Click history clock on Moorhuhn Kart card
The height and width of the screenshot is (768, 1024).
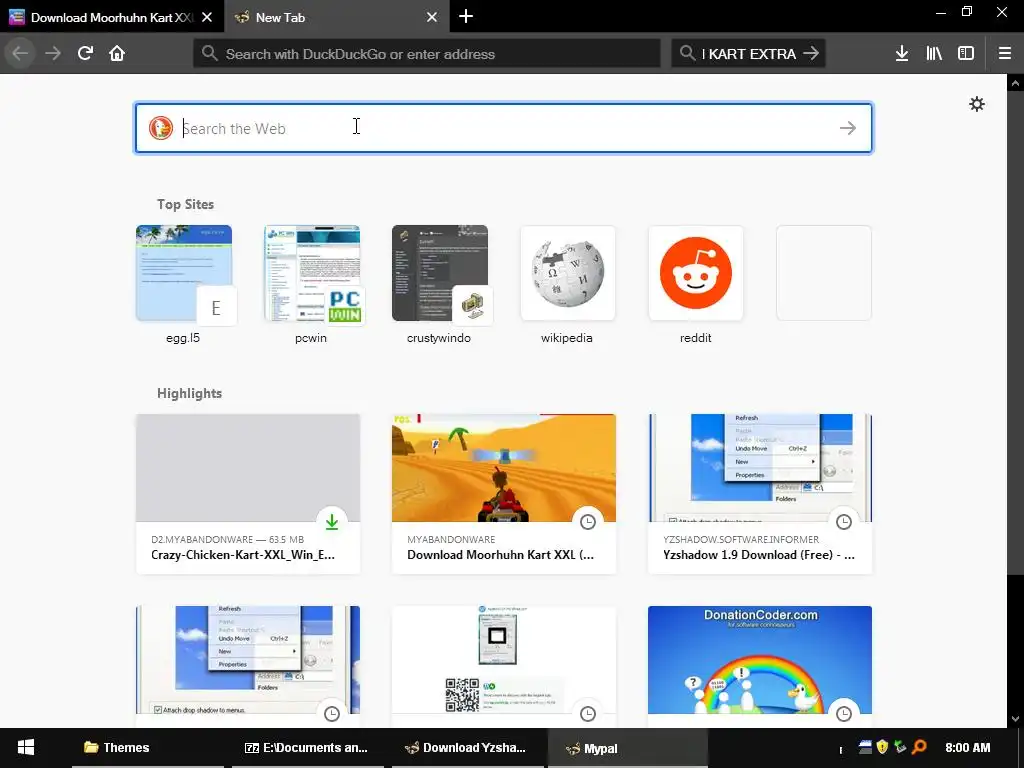588,522
